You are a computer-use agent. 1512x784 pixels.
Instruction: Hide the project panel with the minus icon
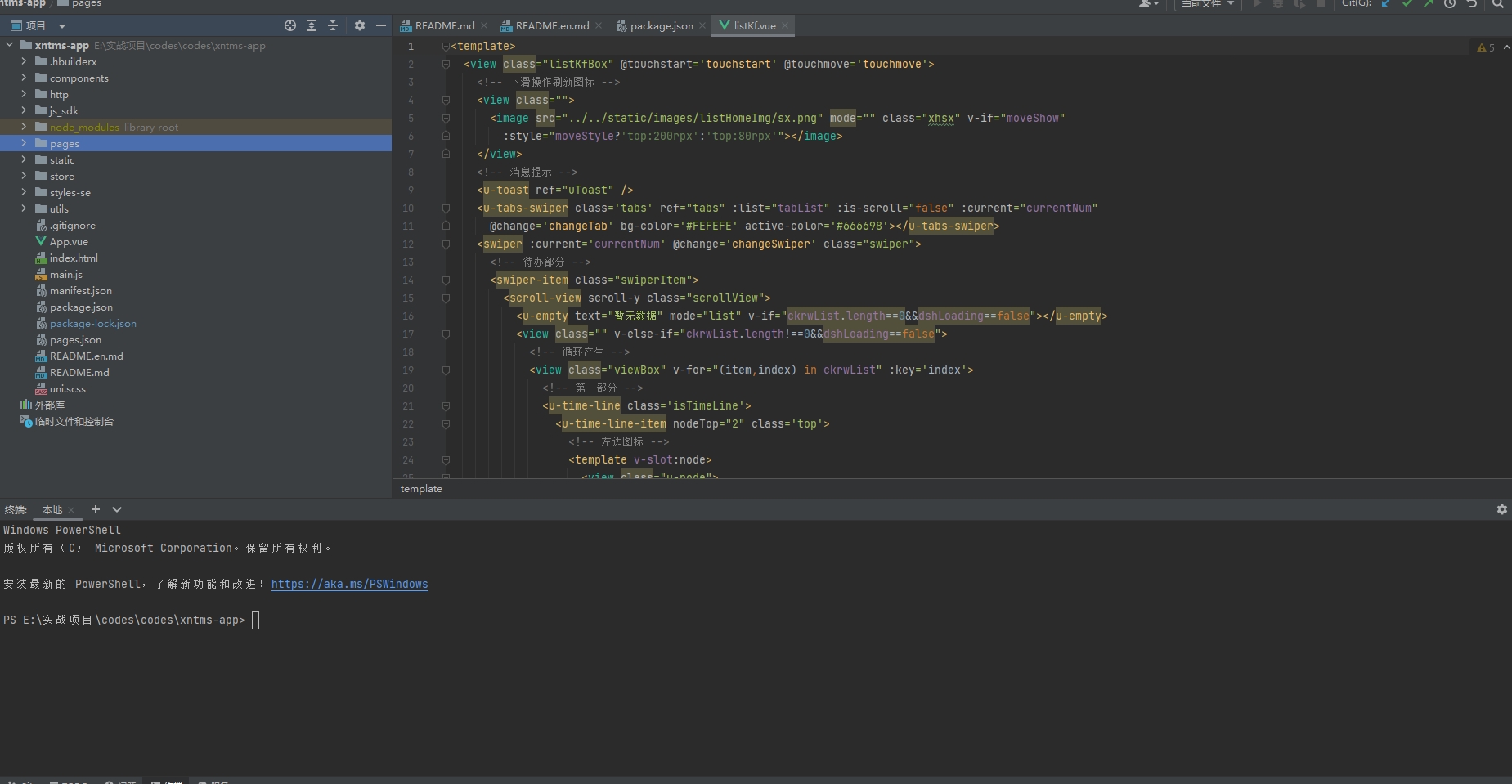point(381,25)
